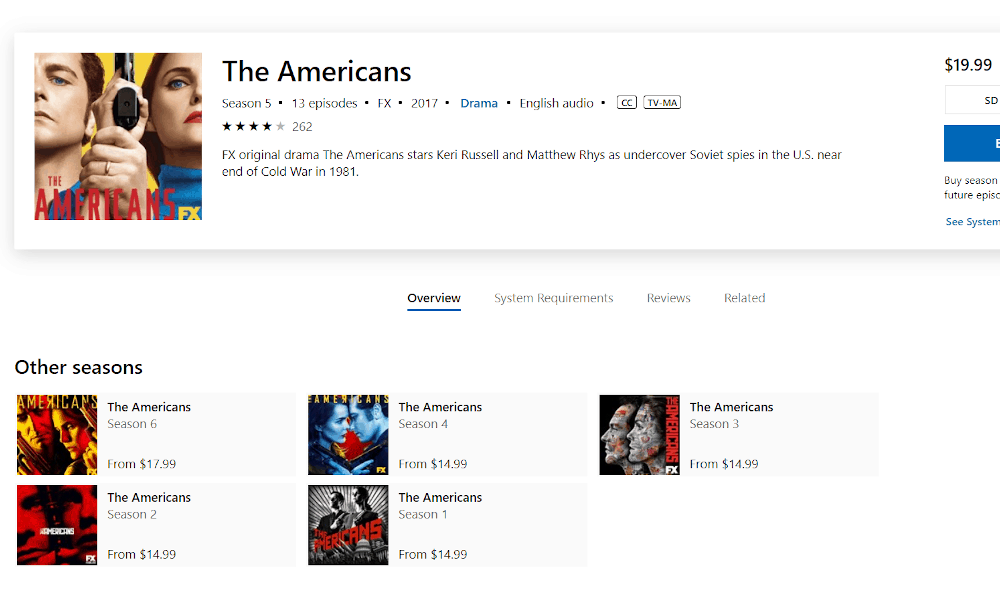Viewport: 1000px width, 600px height.
Task: Open the Season 4 poster thumbnail
Action: (348, 435)
